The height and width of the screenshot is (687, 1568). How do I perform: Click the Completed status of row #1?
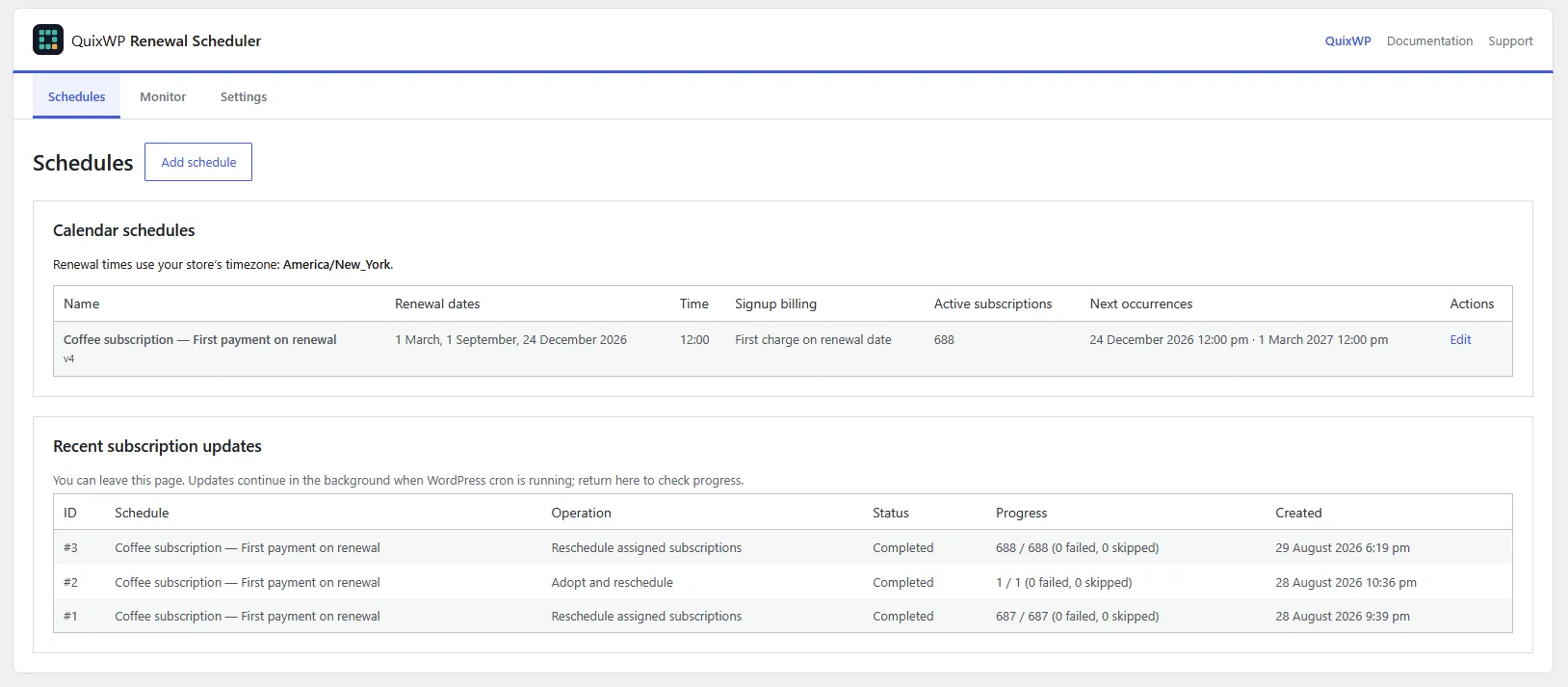pyautogui.click(x=902, y=616)
